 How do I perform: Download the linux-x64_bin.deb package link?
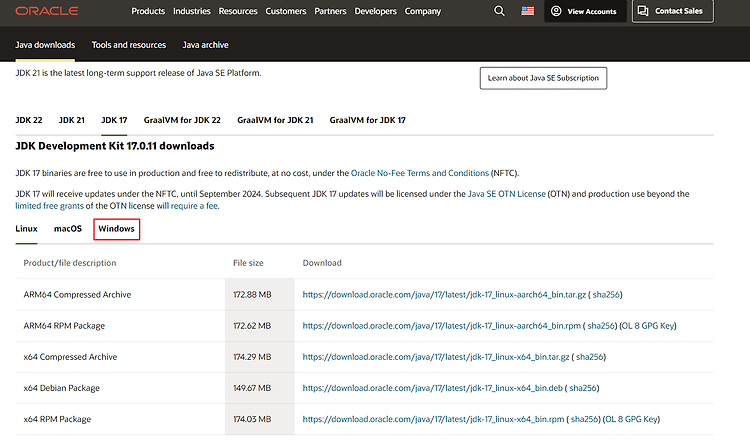432,388
